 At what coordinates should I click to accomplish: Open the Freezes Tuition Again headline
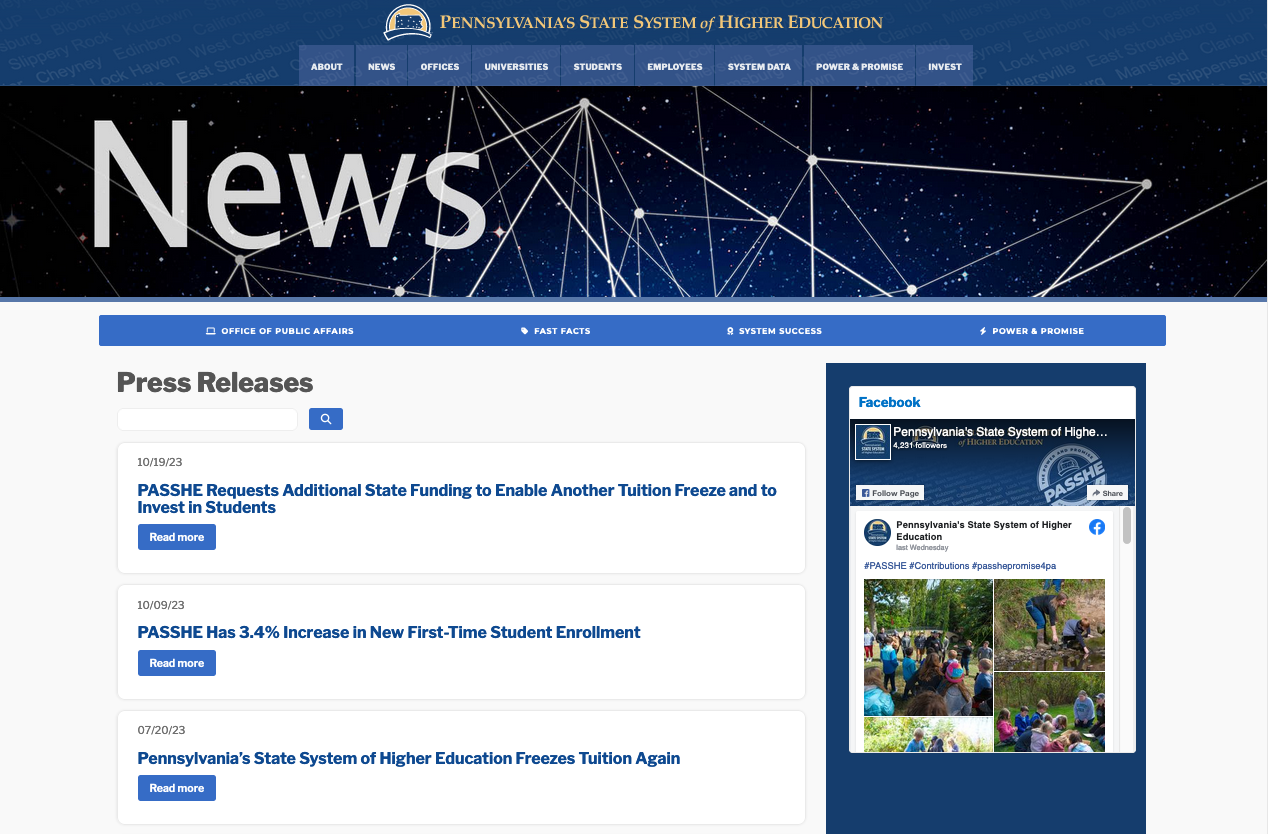tap(409, 758)
